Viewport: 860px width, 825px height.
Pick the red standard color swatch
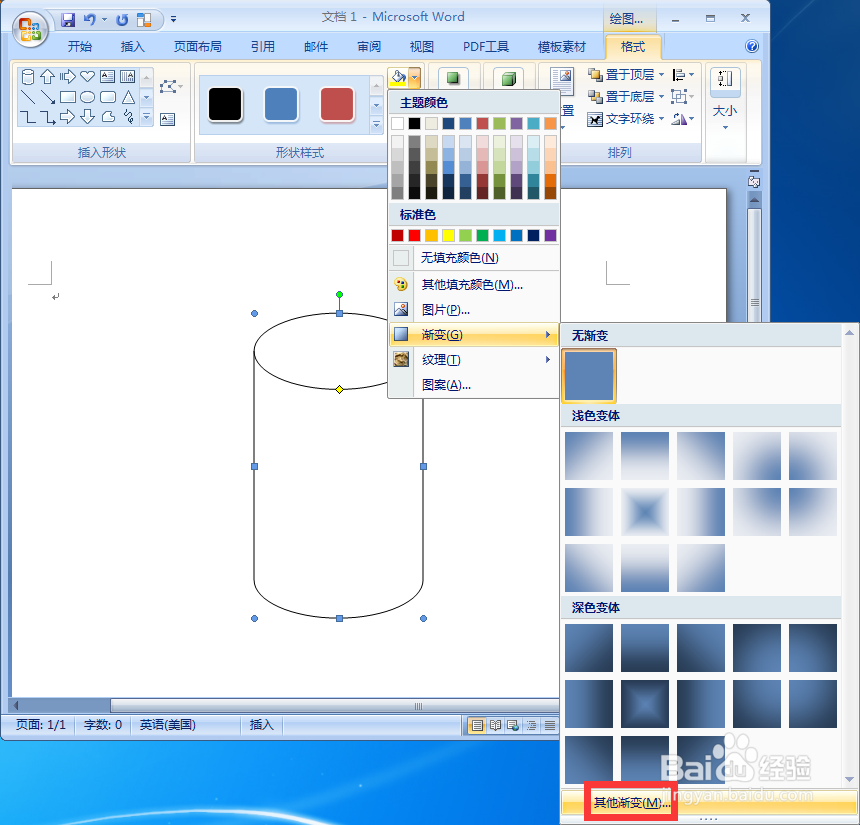415,235
